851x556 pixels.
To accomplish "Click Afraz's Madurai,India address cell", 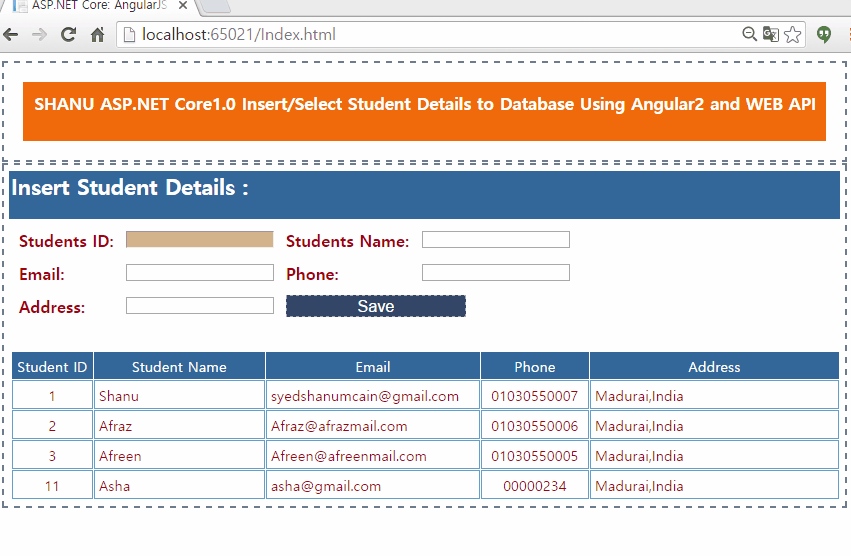I will click(x=714, y=426).
